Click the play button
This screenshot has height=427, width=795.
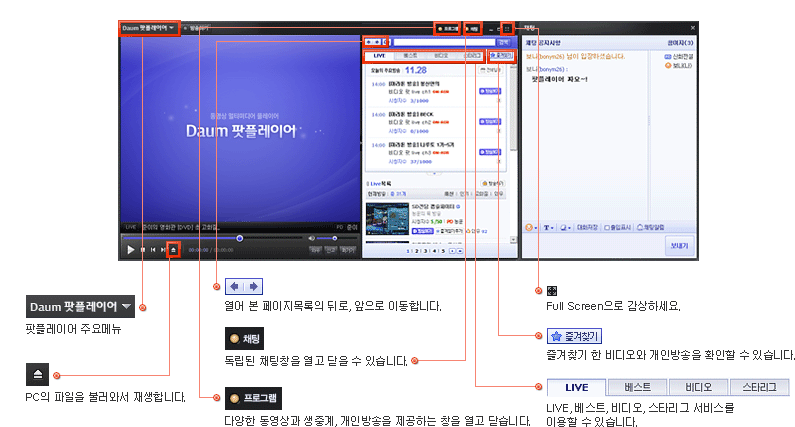131,250
